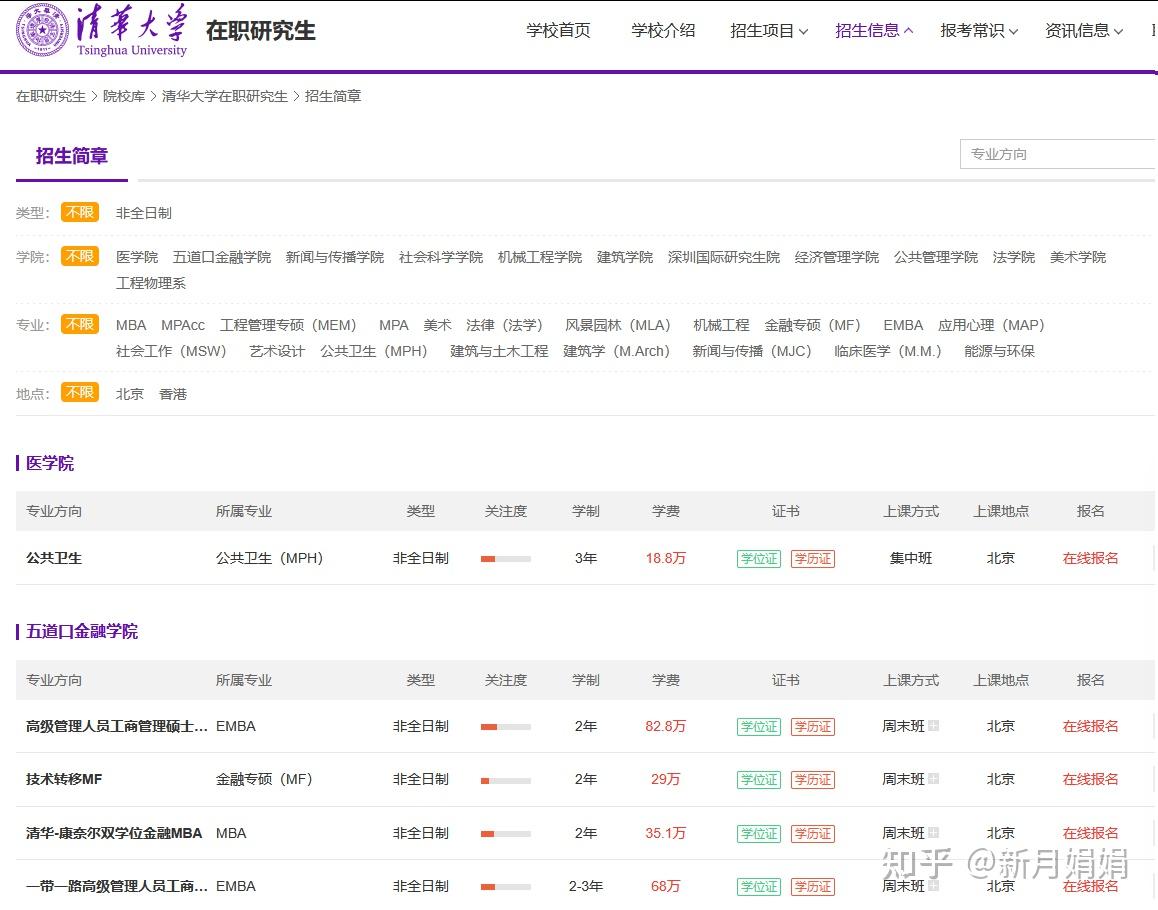Click the 学位证 badge in 技术转移MF row
This screenshot has width=1158, height=910.
coord(758,780)
